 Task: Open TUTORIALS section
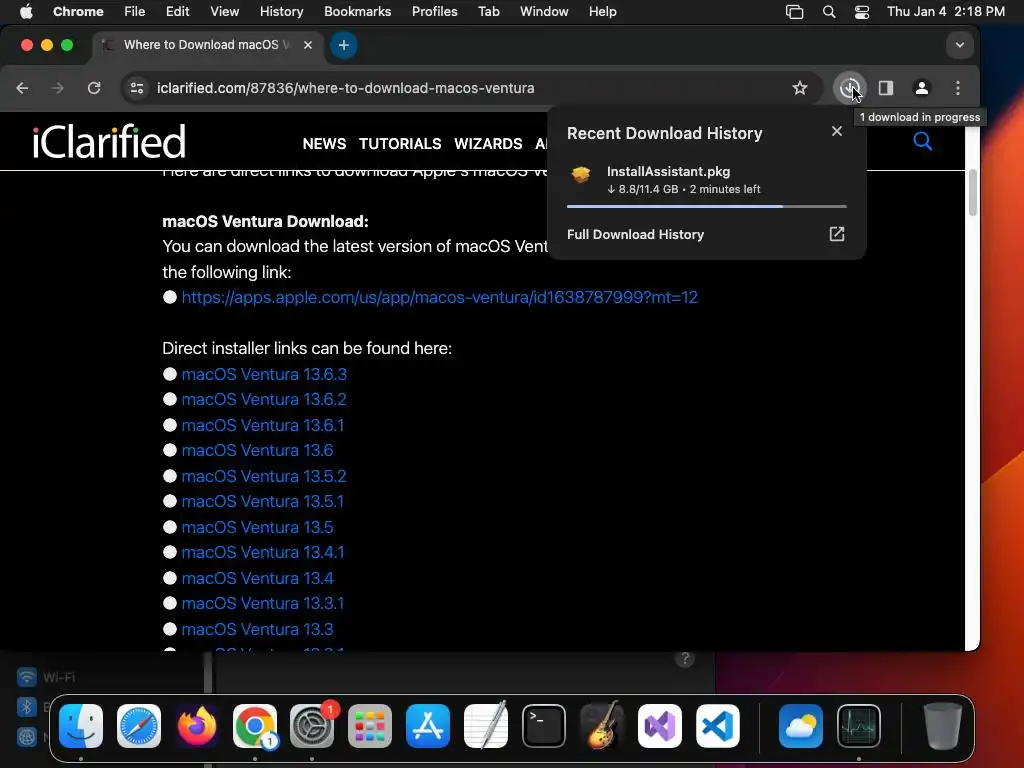point(400,144)
